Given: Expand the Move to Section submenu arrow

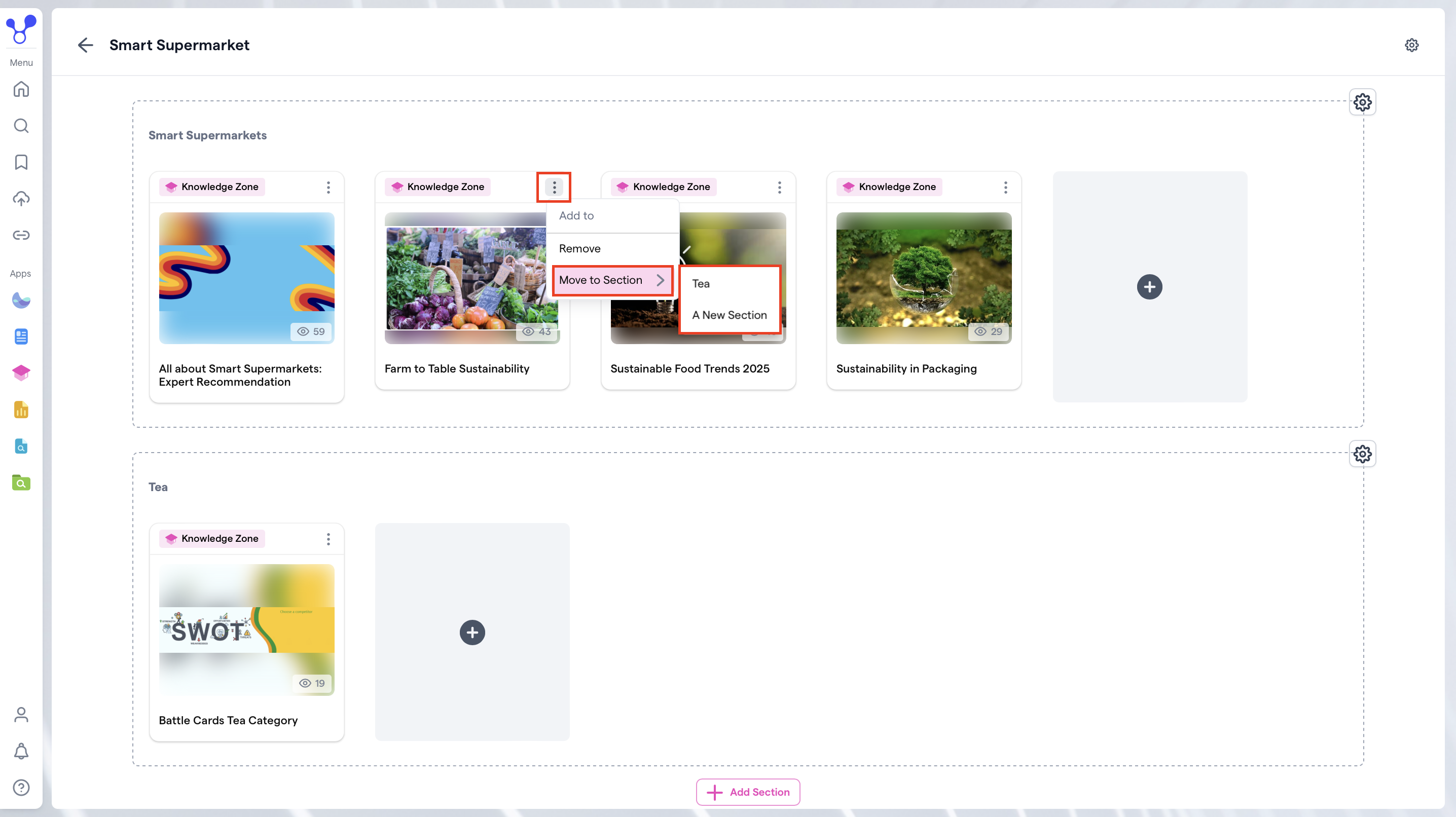Looking at the screenshot, I should (x=660, y=280).
